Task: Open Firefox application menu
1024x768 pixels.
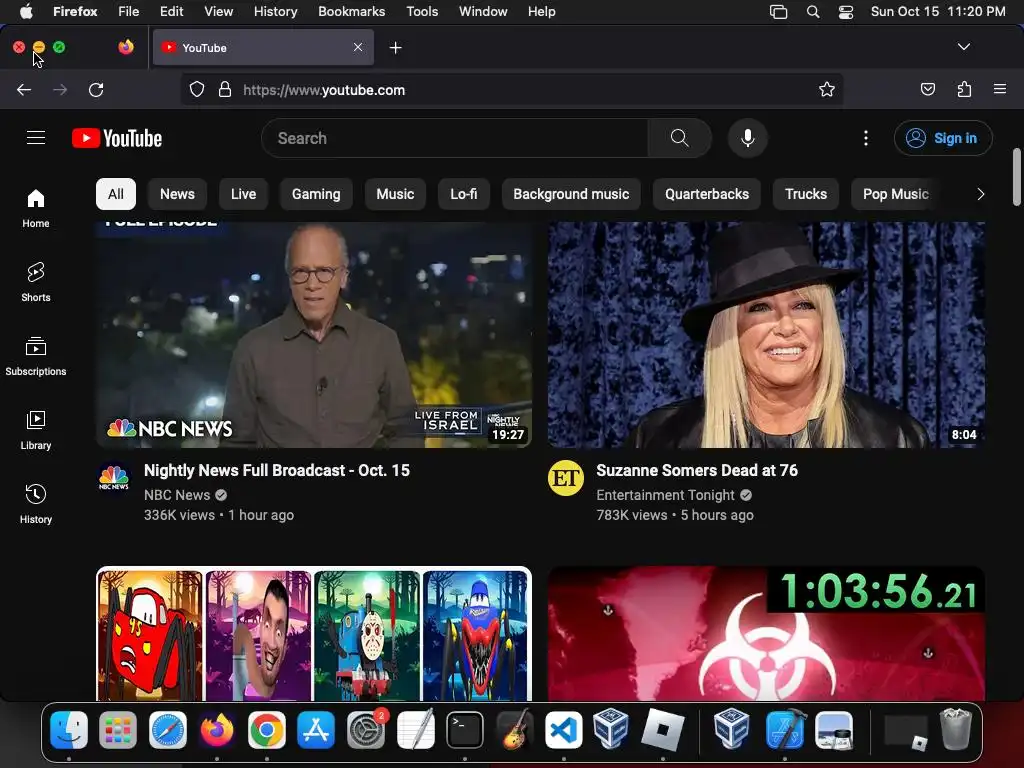Action: 1000,89
